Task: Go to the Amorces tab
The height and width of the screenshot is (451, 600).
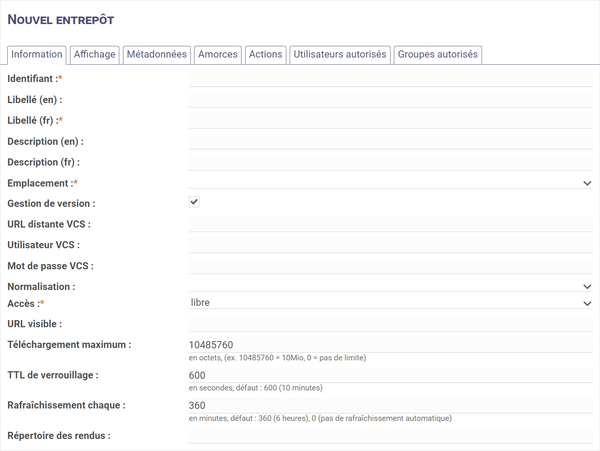Action: (218, 55)
